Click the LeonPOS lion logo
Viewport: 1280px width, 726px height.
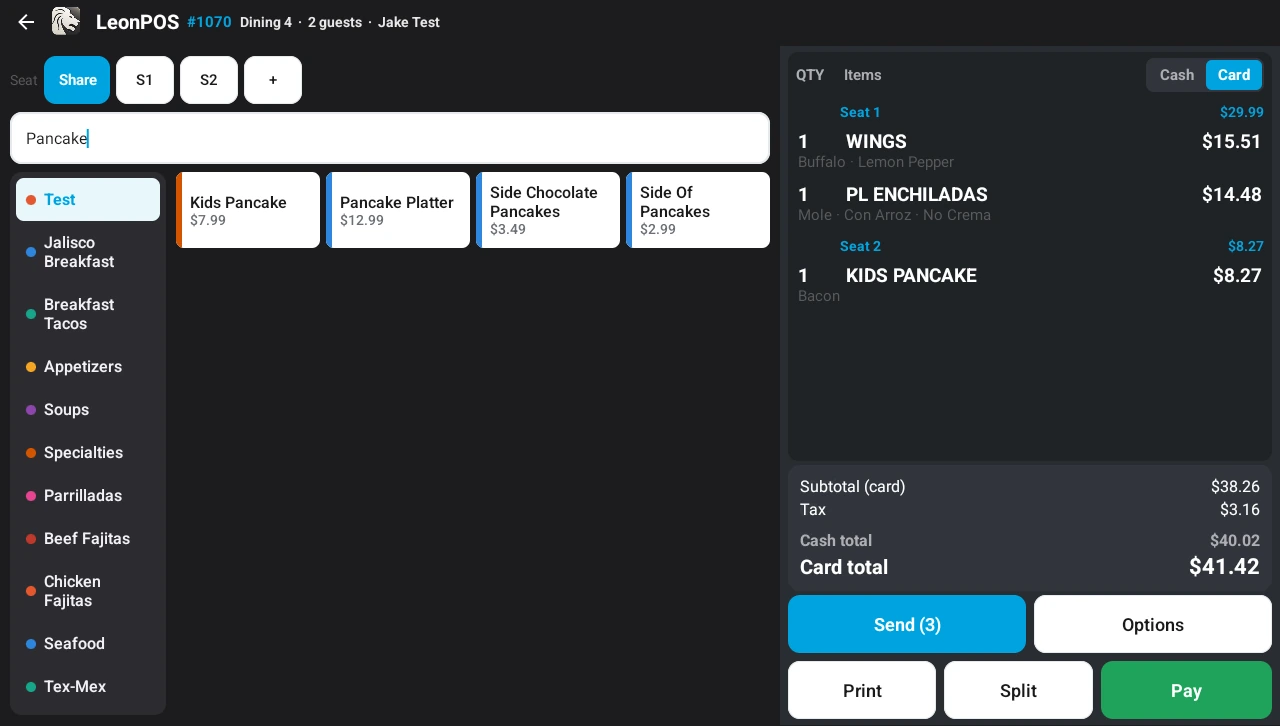coord(66,21)
